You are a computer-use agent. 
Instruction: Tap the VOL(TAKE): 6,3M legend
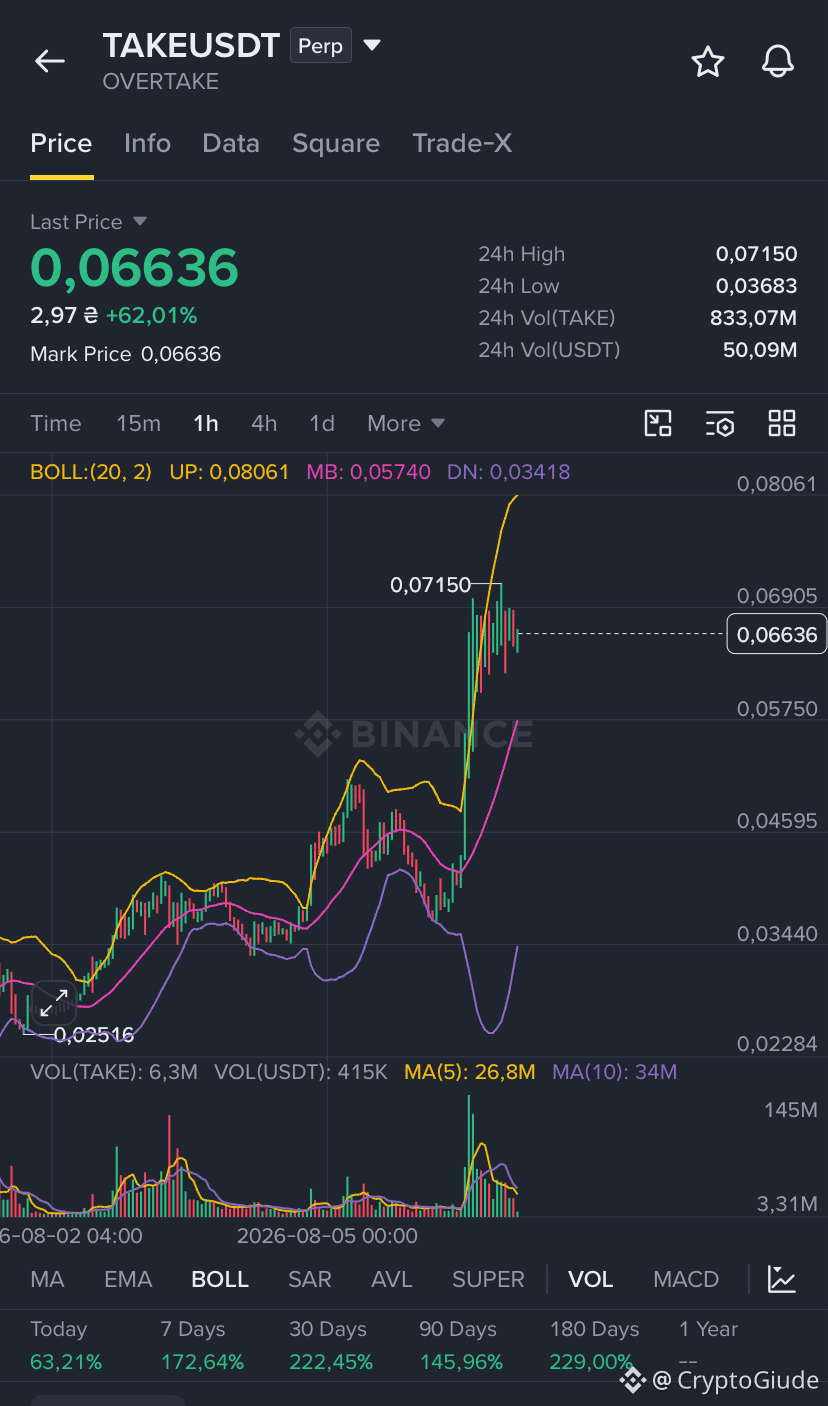(114, 1072)
